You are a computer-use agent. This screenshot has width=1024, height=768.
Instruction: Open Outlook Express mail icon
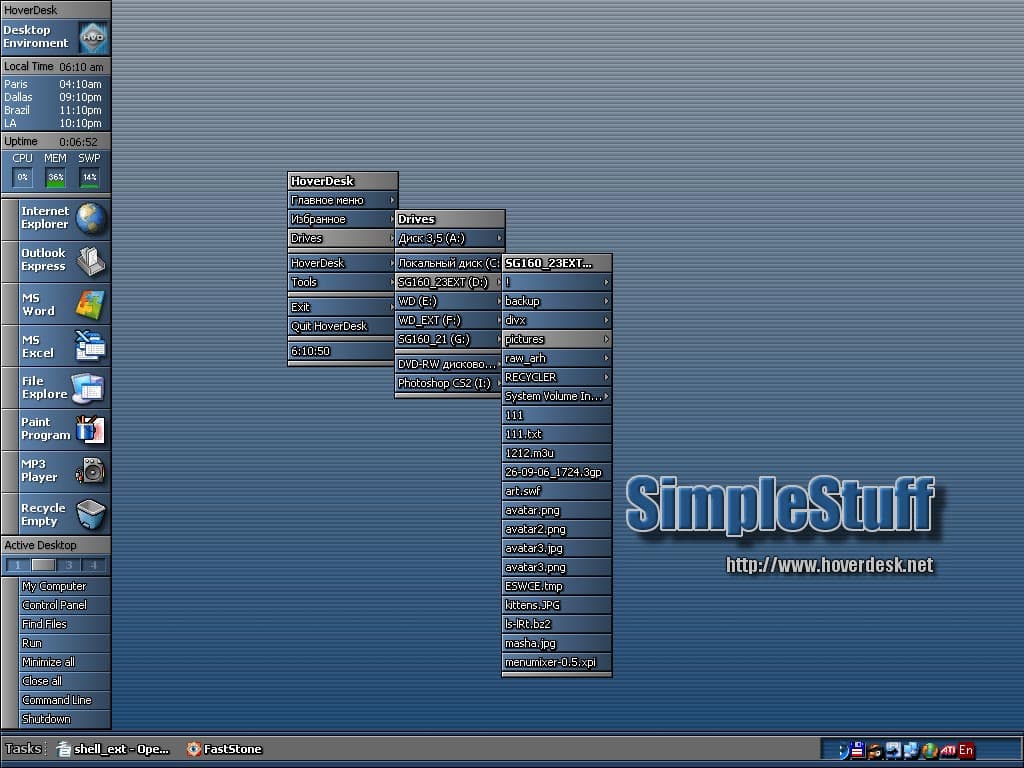pos(90,260)
